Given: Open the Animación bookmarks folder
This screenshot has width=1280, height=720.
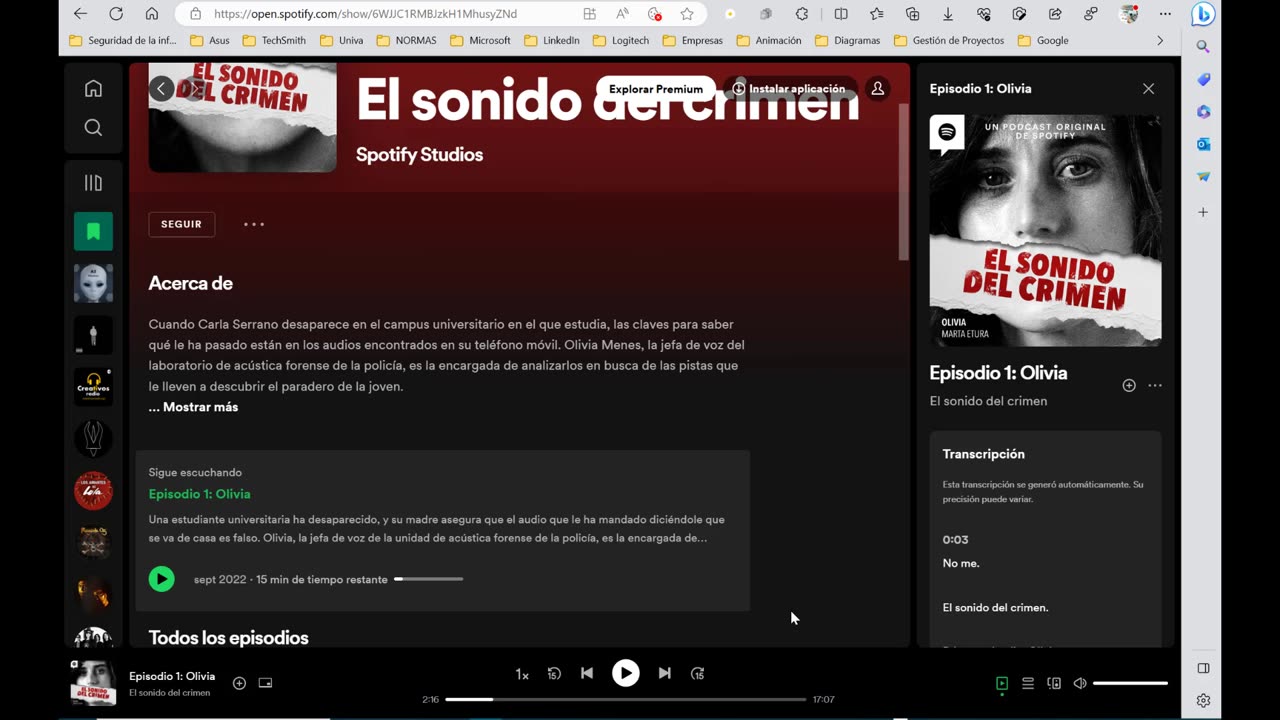Looking at the screenshot, I should tap(769, 41).
